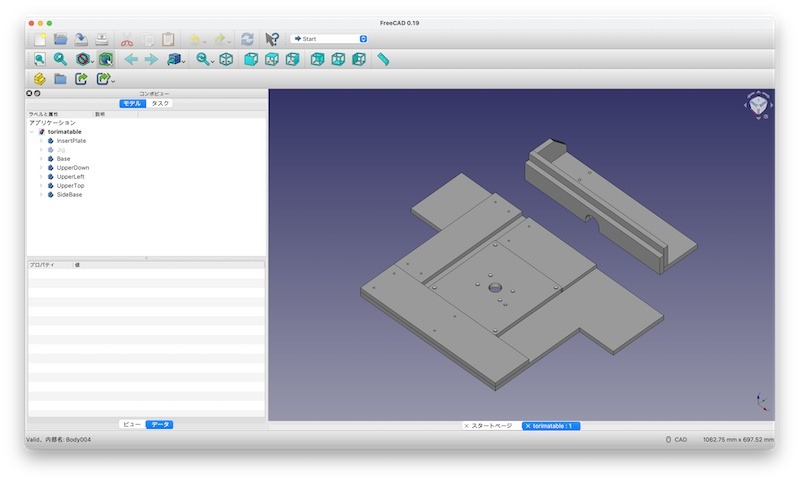Expand the SideBase tree item

click(x=41, y=195)
